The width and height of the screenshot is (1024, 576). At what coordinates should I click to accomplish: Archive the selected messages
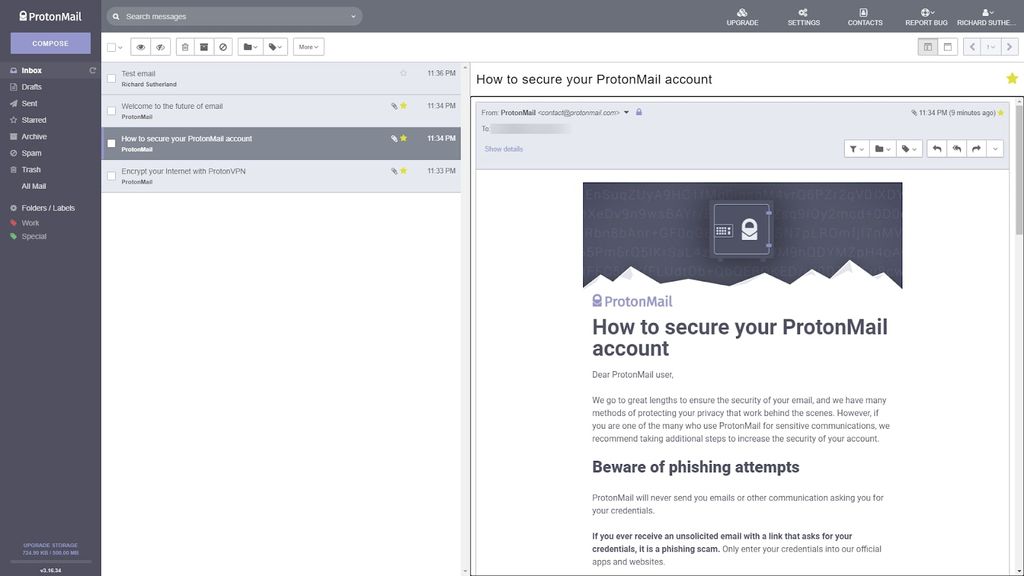[204, 46]
